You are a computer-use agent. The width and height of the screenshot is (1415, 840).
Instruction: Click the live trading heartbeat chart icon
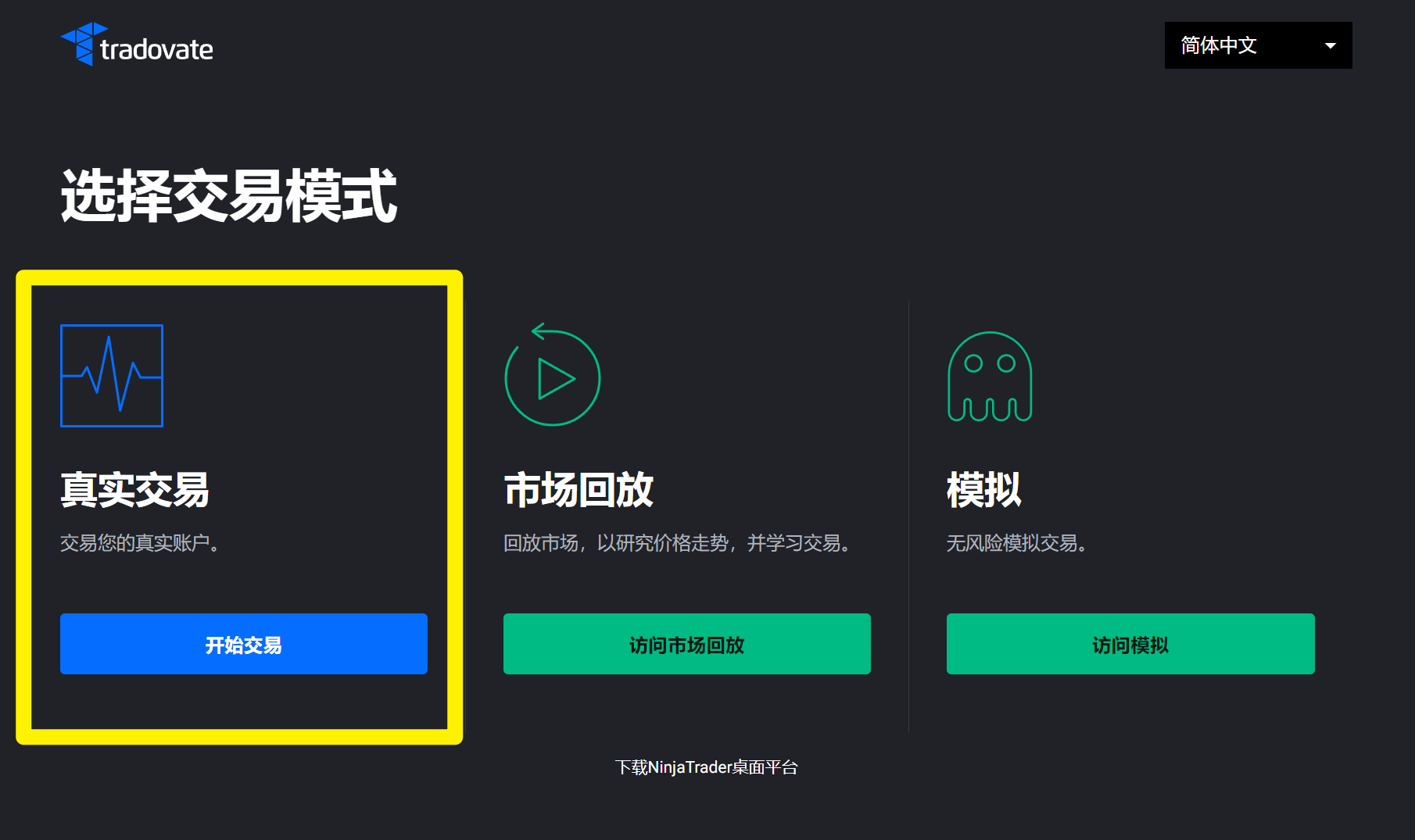(x=112, y=376)
